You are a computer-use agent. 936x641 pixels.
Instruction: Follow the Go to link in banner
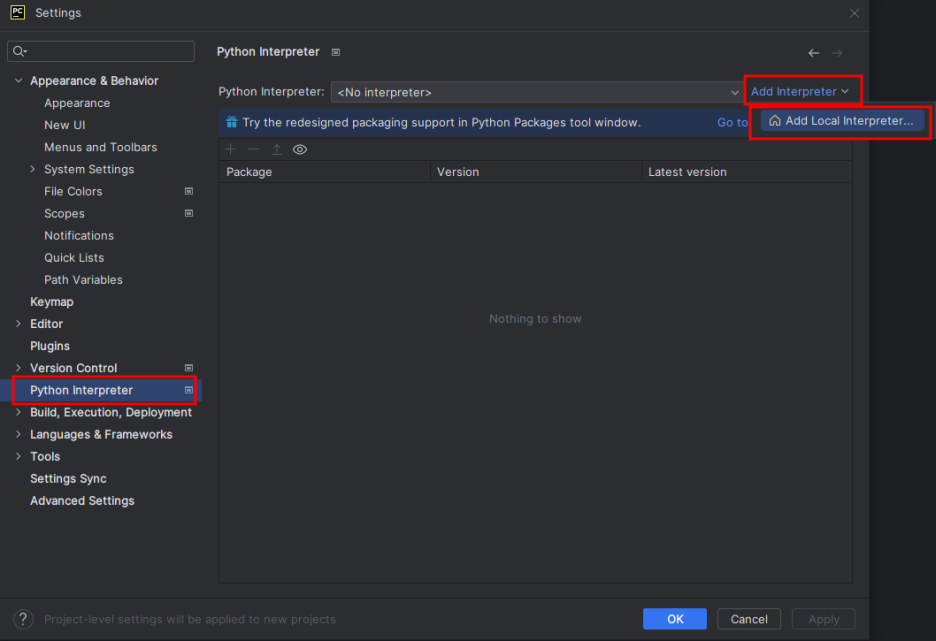pyautogui.click(x=732, y=122)
